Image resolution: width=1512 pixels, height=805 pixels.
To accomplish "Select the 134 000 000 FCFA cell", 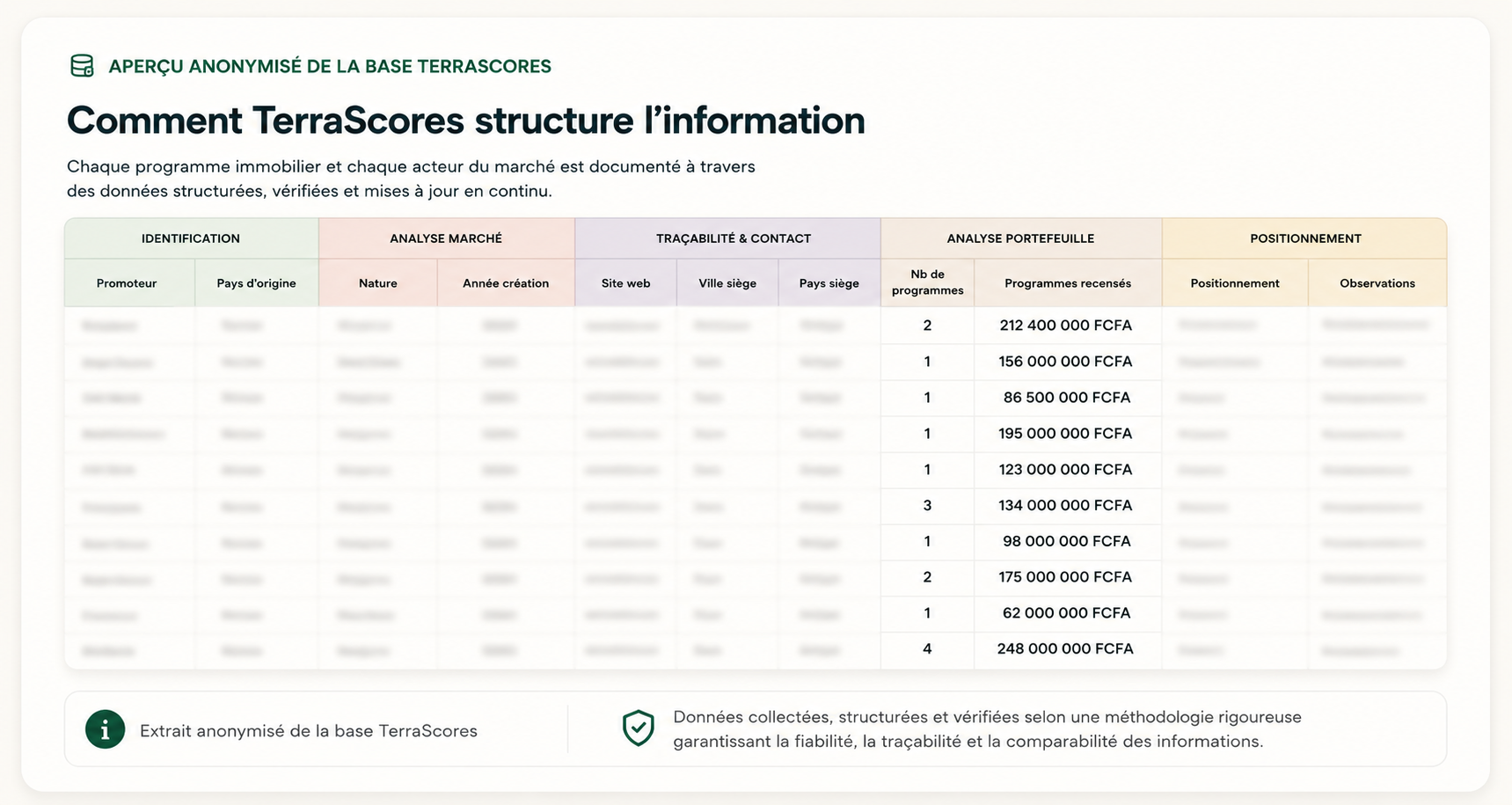I will (1066, 506).
